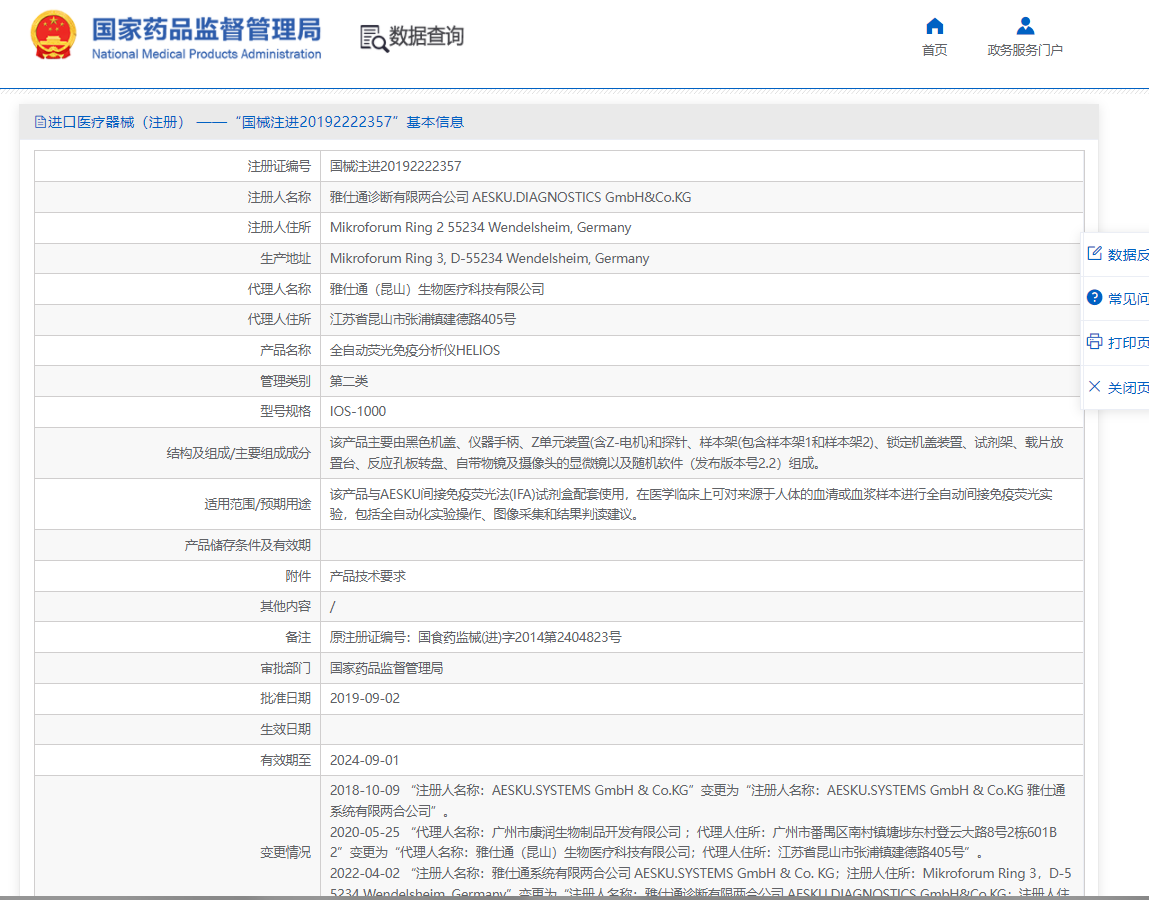Click the 批准日期 row label
1149x900 pixels.
(x=286, y=698)
